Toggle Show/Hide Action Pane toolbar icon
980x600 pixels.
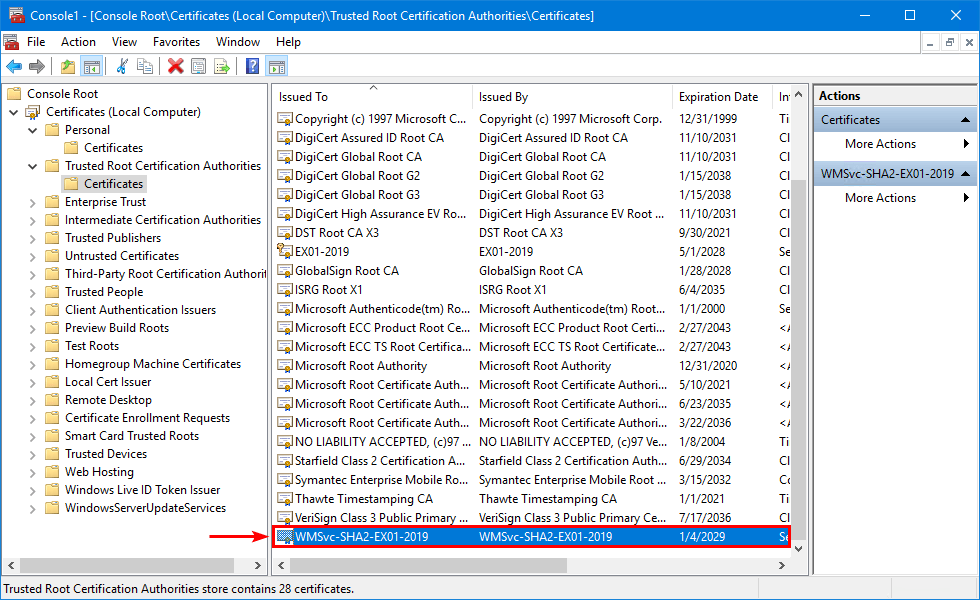point(277,66)
